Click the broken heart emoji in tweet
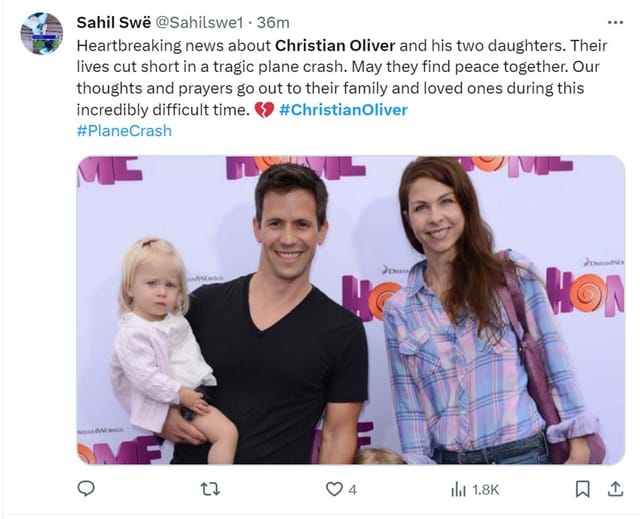Viewport: 640px width, 519px height. pyautogui.click(x=264, y=110)
